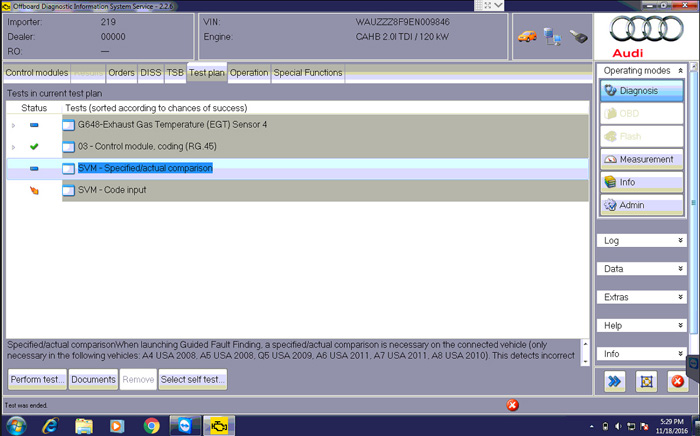Open Windows Start menu
The width and height of the screenshot is (700, 436).
[x=16, y=426]
